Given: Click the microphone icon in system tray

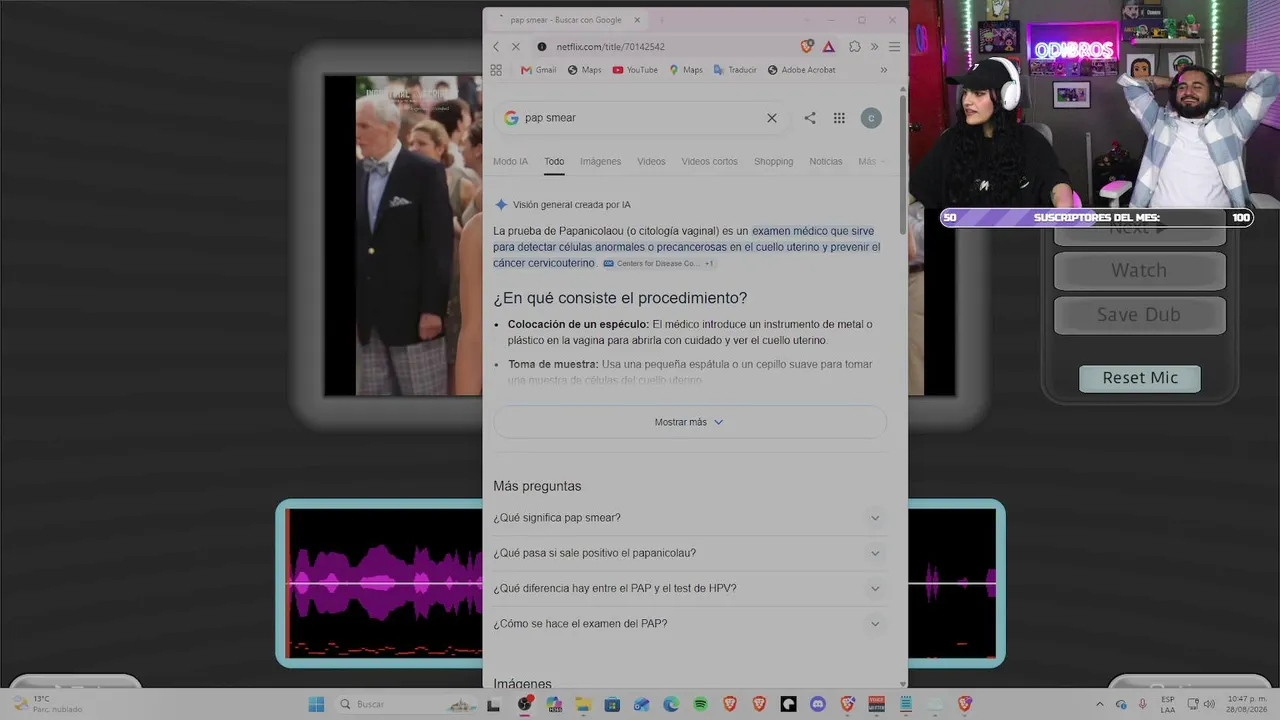Looking at the screenshot, I should point(1143,704).
